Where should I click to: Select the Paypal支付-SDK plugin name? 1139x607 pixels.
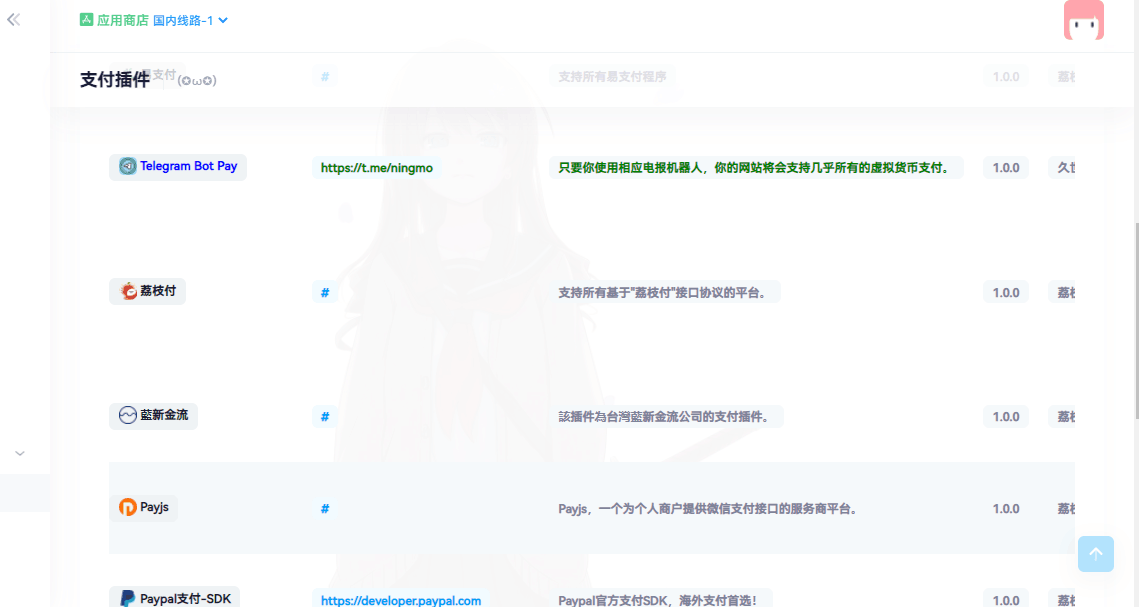pyautogui.click(x=185, y=599)
